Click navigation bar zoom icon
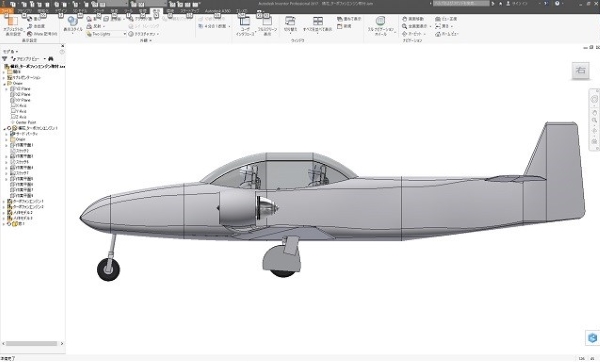The height and width of the screenshot is (362, 600). [594, 120]
